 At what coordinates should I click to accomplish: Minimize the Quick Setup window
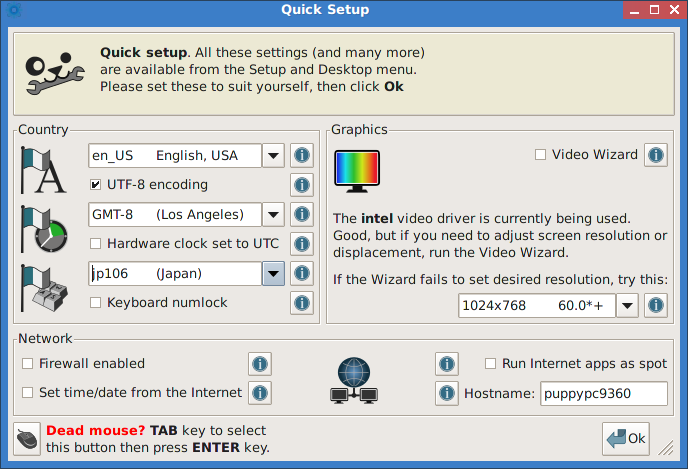click(x=634, y=10)
